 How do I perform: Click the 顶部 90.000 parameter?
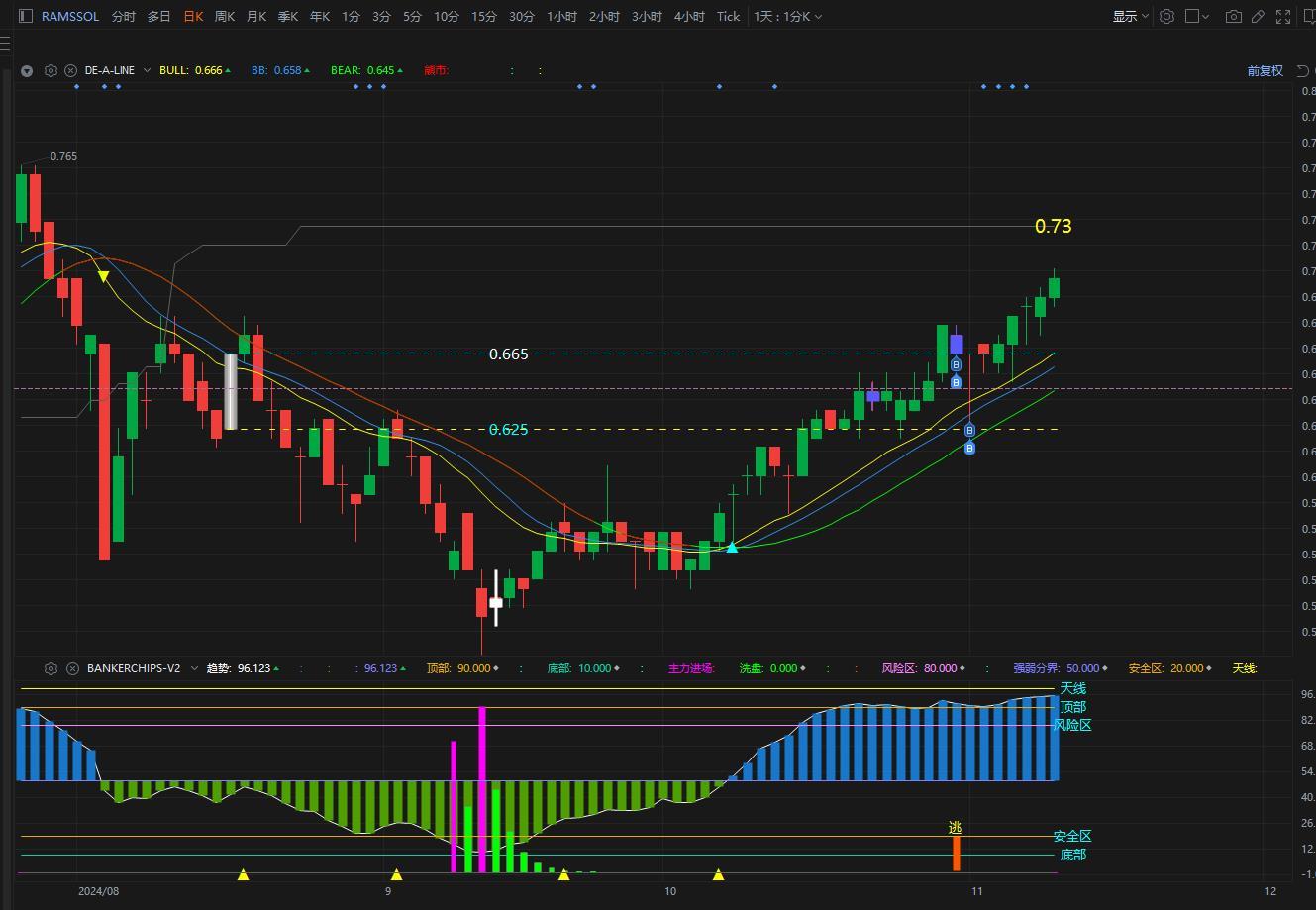tap(462, 668)
